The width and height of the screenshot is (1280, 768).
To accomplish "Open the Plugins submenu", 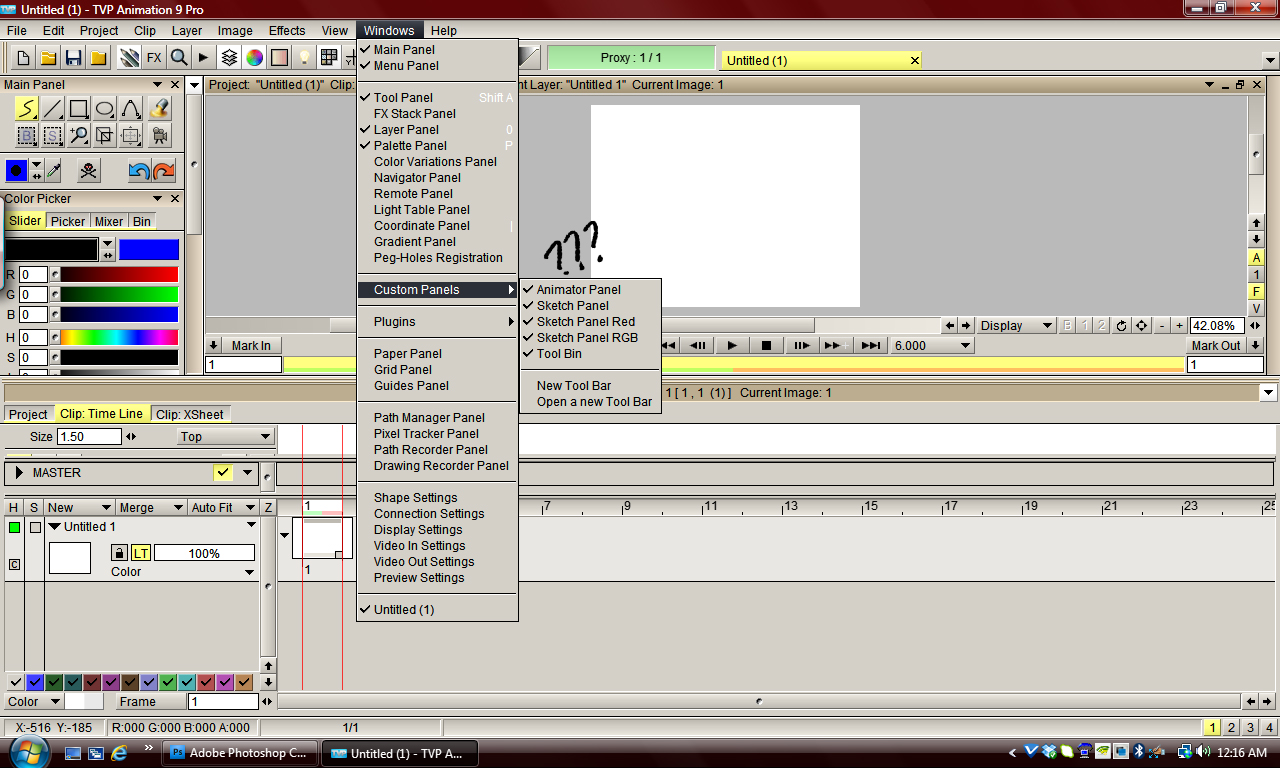I will (438, 321).
